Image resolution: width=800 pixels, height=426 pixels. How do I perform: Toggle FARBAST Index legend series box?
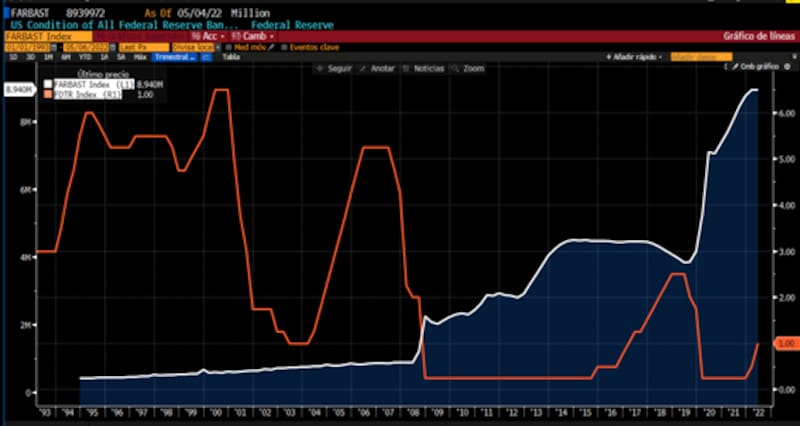point(47,85)
